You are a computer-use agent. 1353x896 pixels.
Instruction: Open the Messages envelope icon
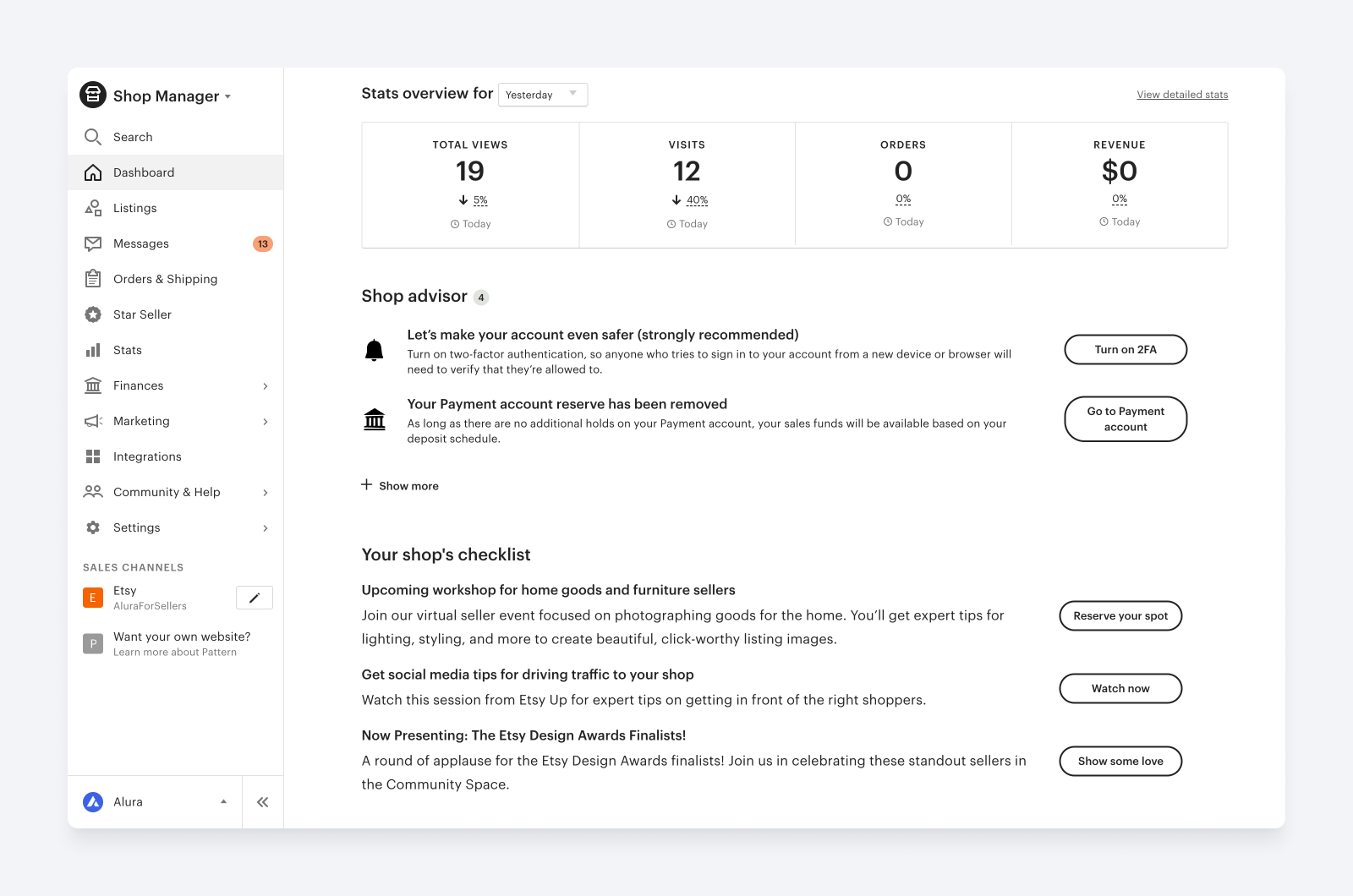click(93, 243)
